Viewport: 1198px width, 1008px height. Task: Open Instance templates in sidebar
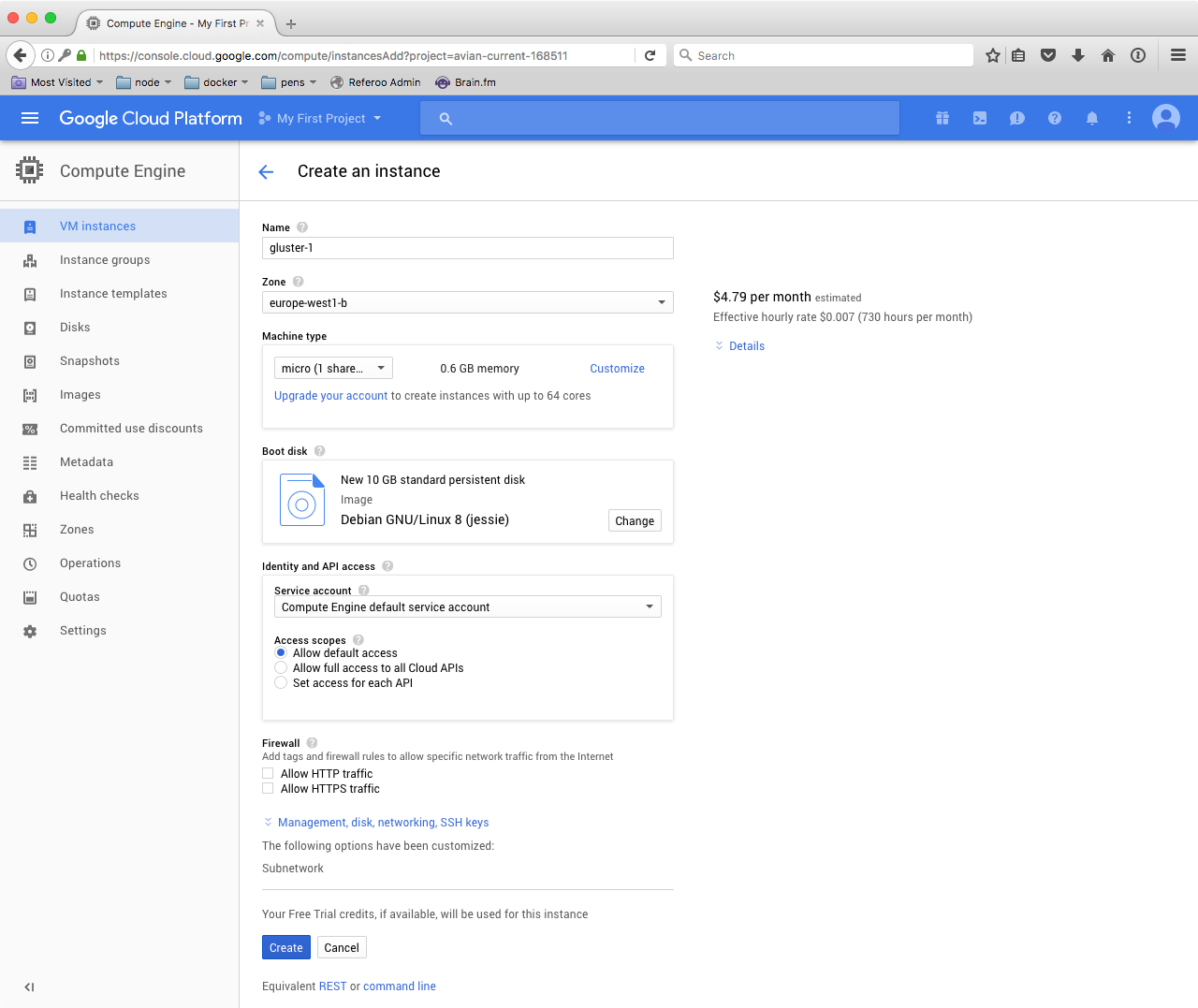click(119, 293)
